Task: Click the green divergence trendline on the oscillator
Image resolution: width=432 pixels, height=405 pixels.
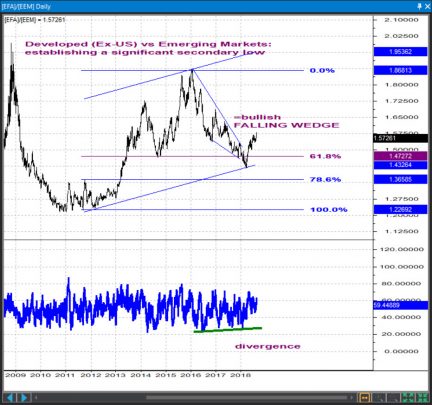Action: pyautogui.click(x=228, y=330)
